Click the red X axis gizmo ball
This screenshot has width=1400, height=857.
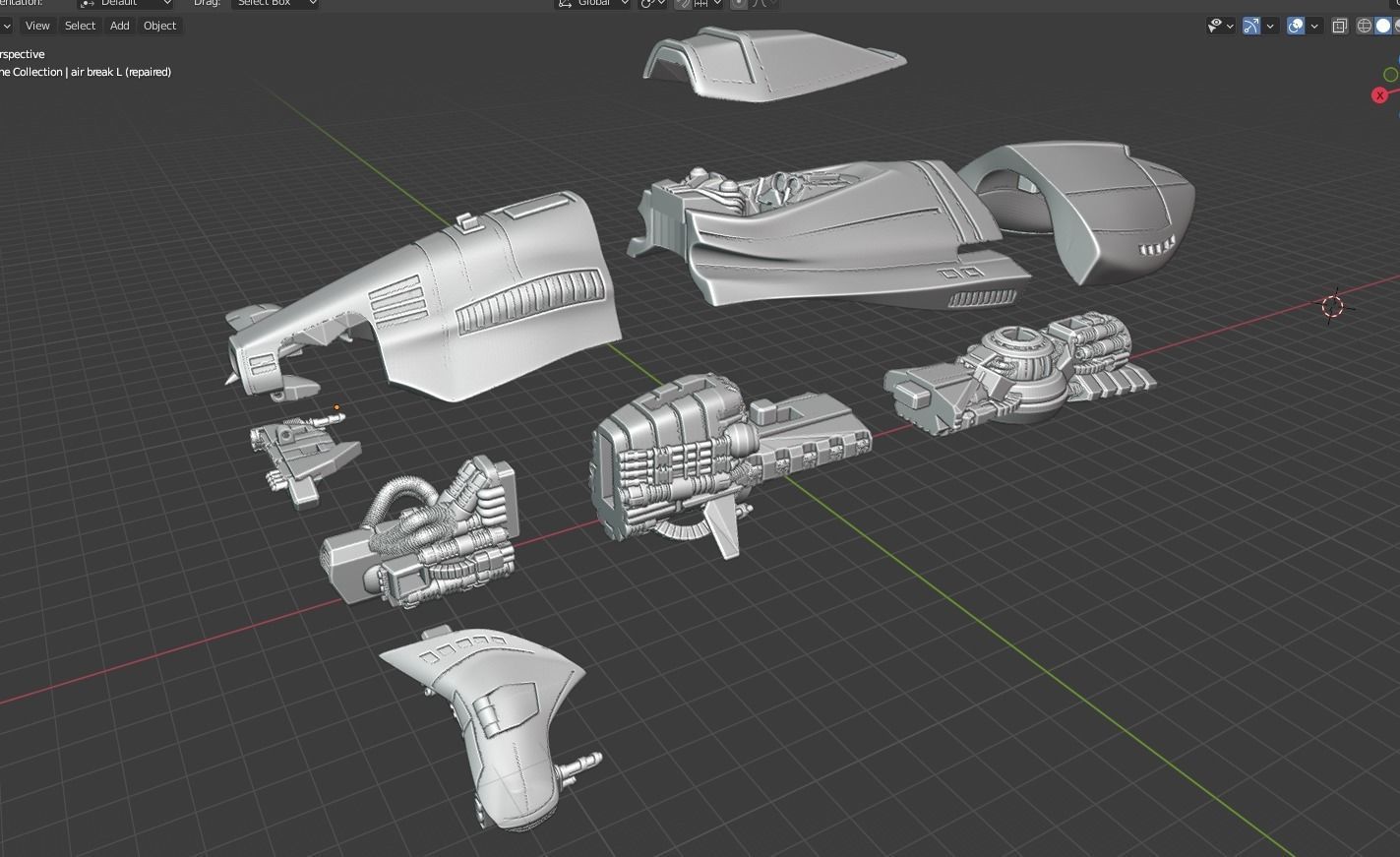click(1380, 95)
